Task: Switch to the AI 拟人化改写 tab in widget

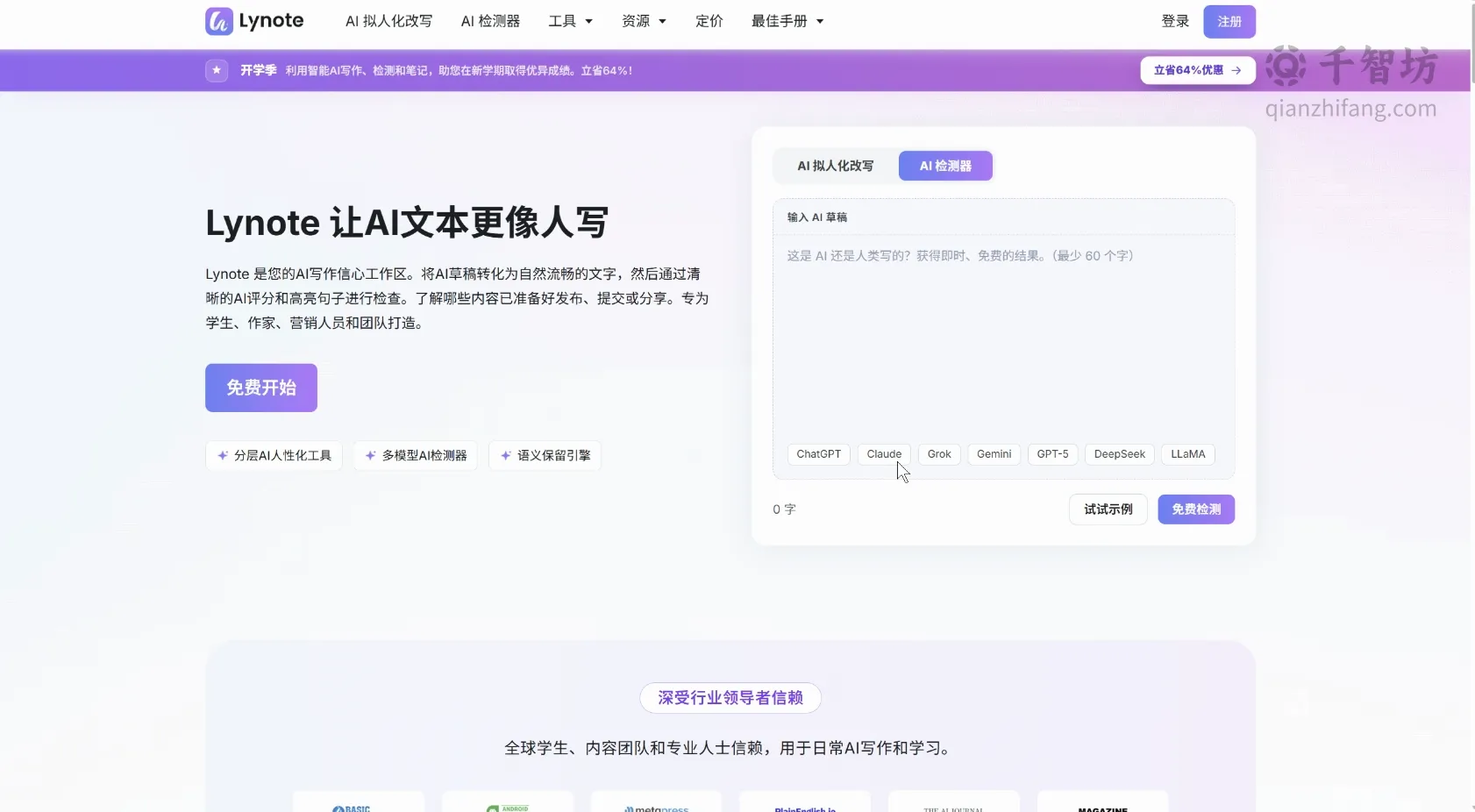Action: click(x=836, y=166)
